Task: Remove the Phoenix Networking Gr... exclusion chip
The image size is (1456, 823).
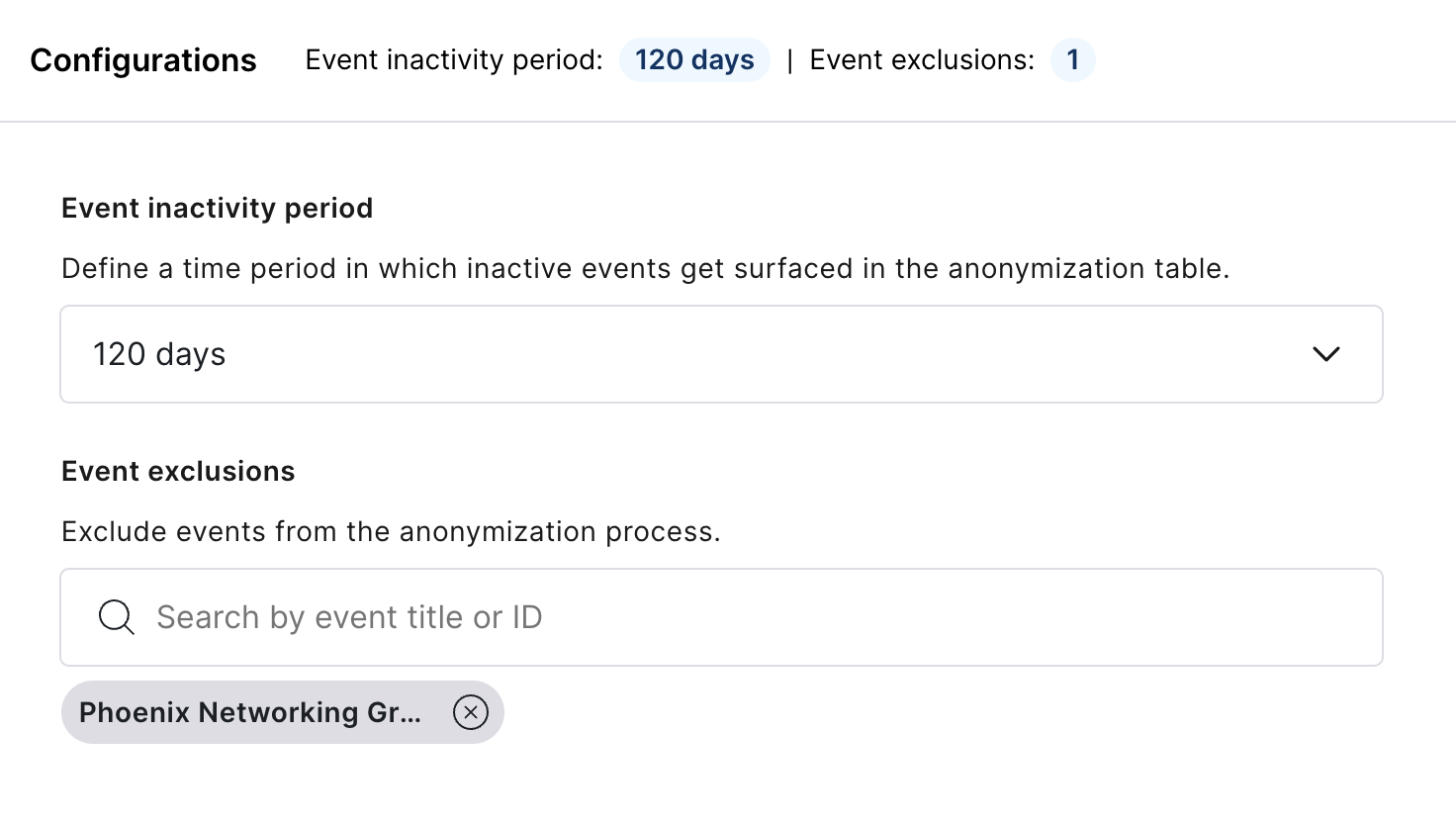Action: click(x=471, y=712)
